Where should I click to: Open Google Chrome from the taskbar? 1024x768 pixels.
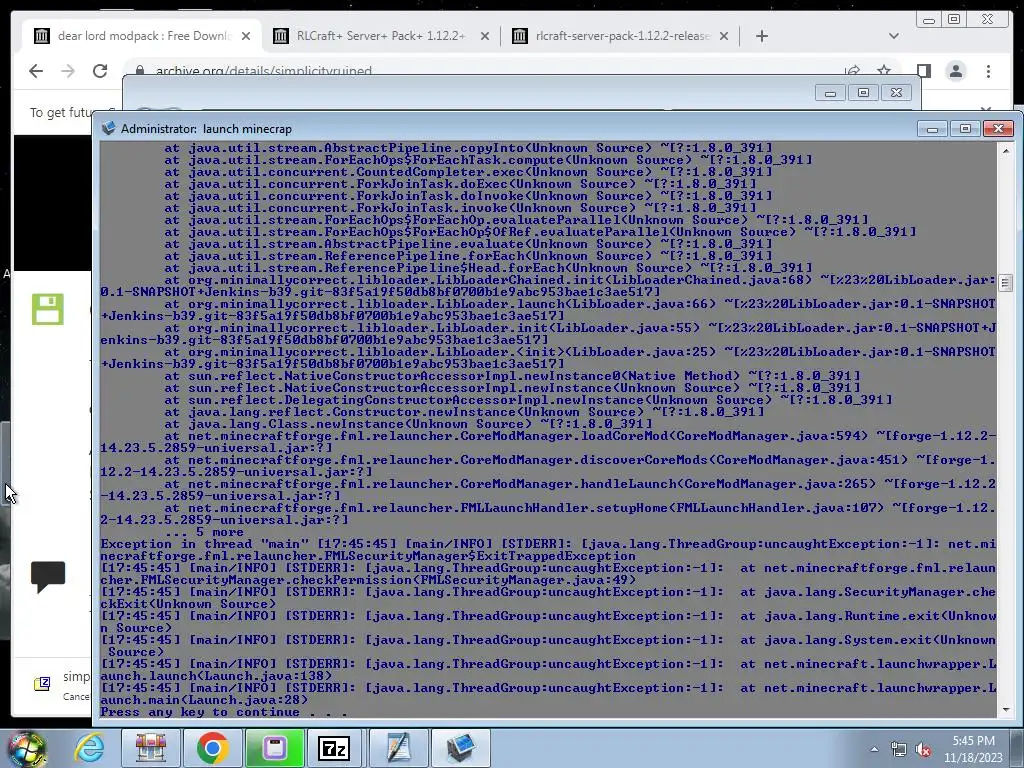213,748
